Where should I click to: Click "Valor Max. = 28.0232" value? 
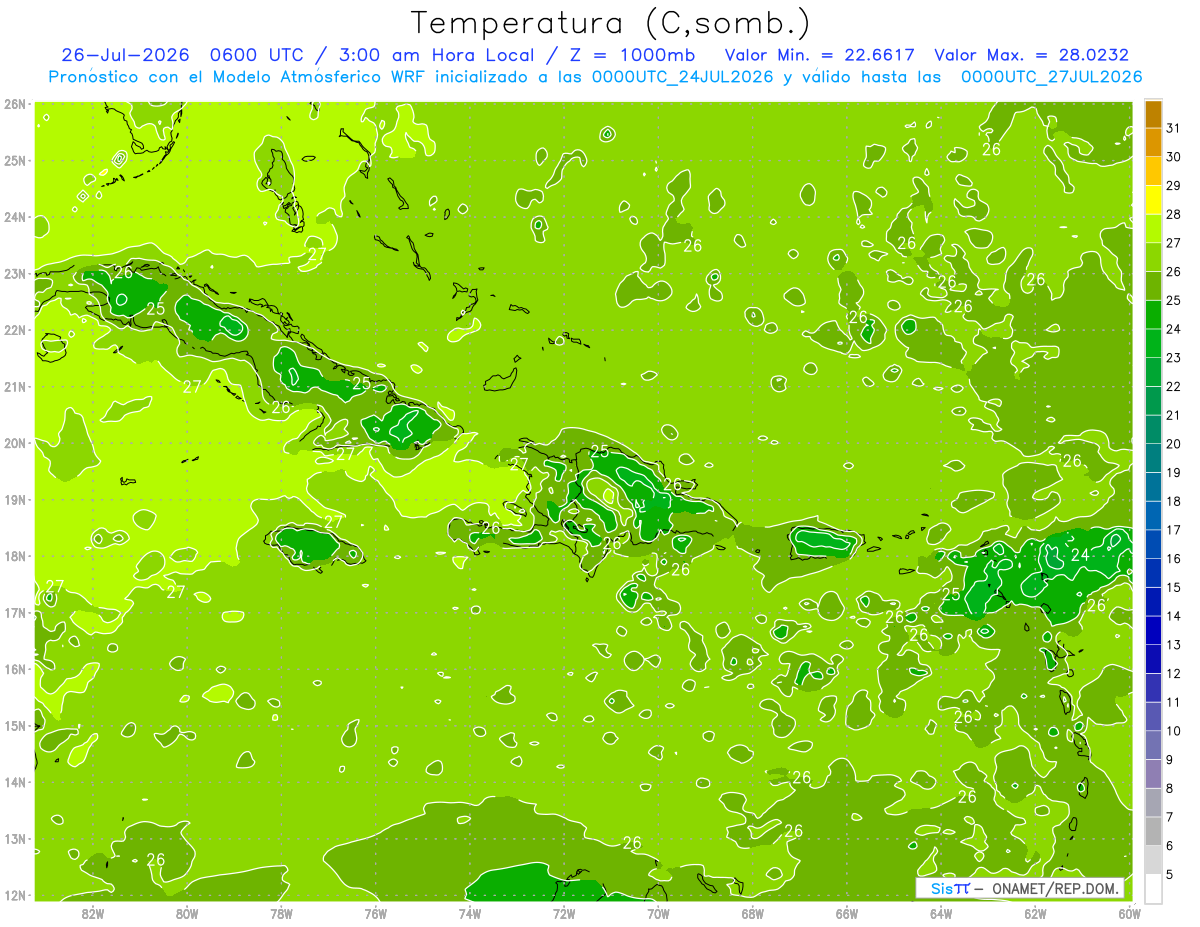point(1032,55)
